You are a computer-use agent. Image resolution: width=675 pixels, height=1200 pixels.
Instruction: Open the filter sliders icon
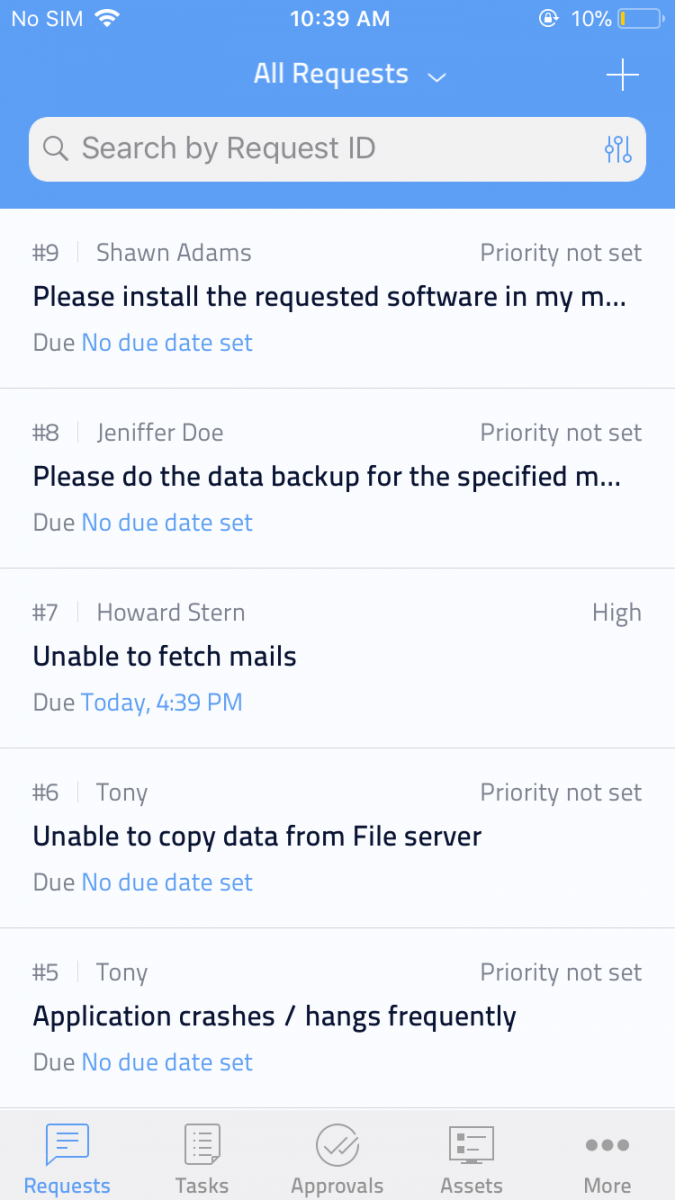click(x=618, y=149)
